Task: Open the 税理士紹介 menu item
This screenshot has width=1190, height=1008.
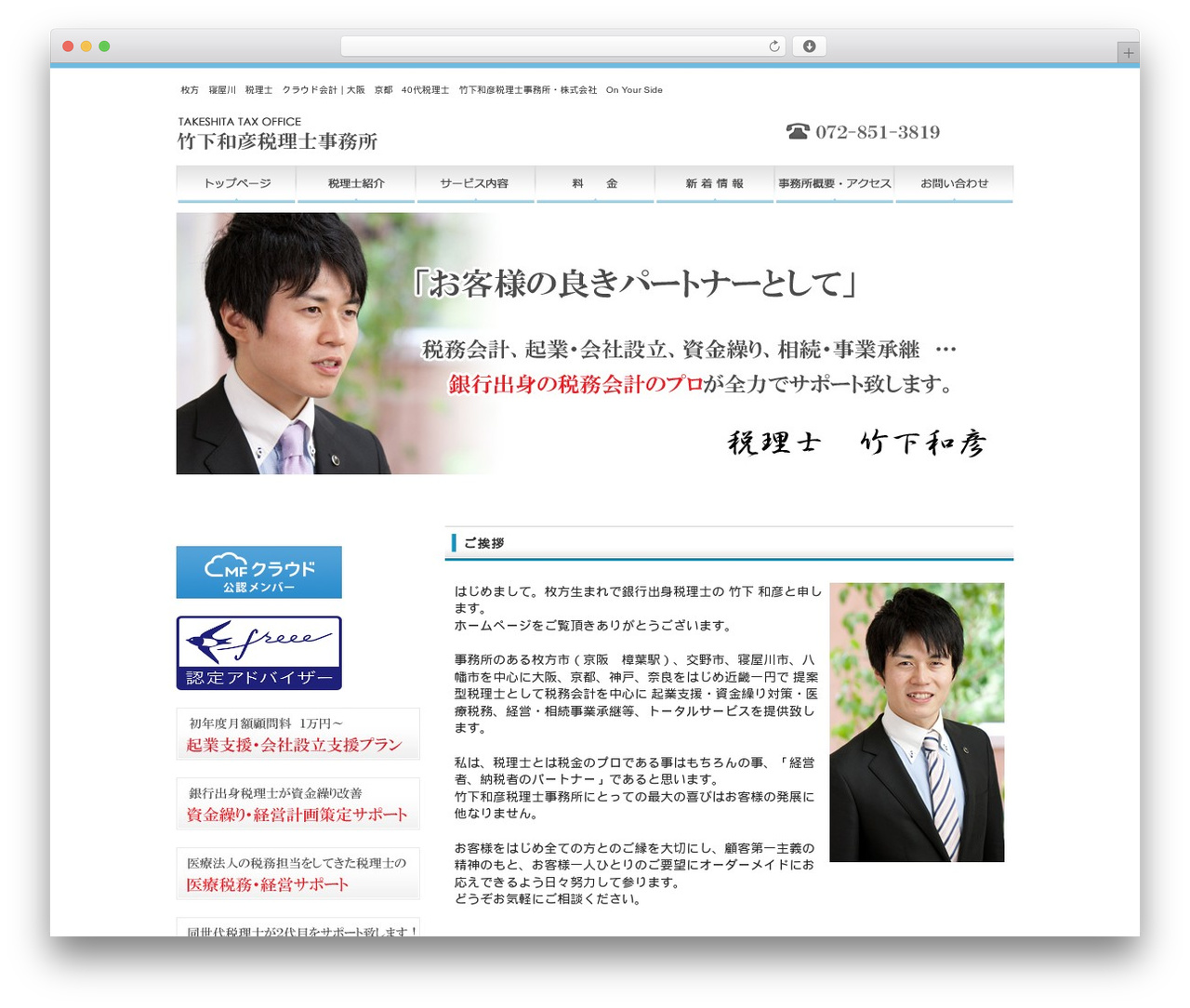Action: tap(356, 184)
